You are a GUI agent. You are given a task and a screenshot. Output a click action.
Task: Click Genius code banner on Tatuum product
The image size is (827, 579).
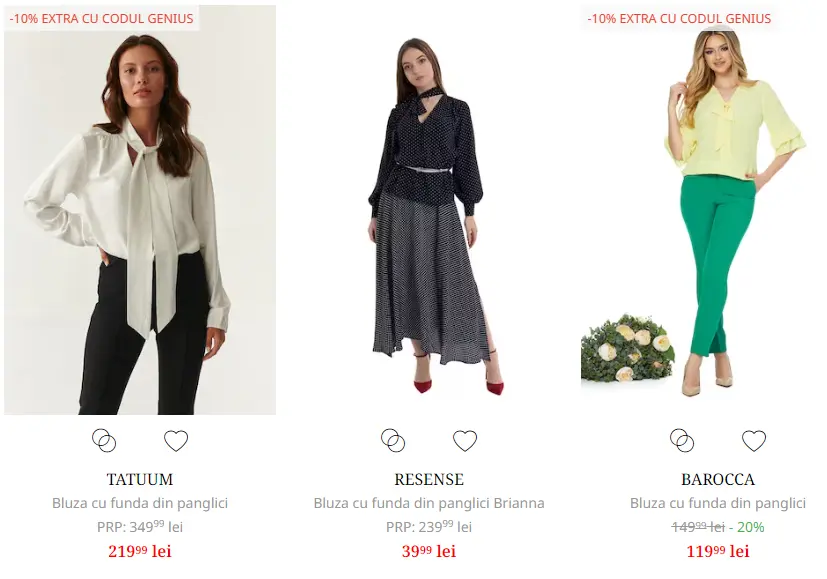click(x=102, y=18)
